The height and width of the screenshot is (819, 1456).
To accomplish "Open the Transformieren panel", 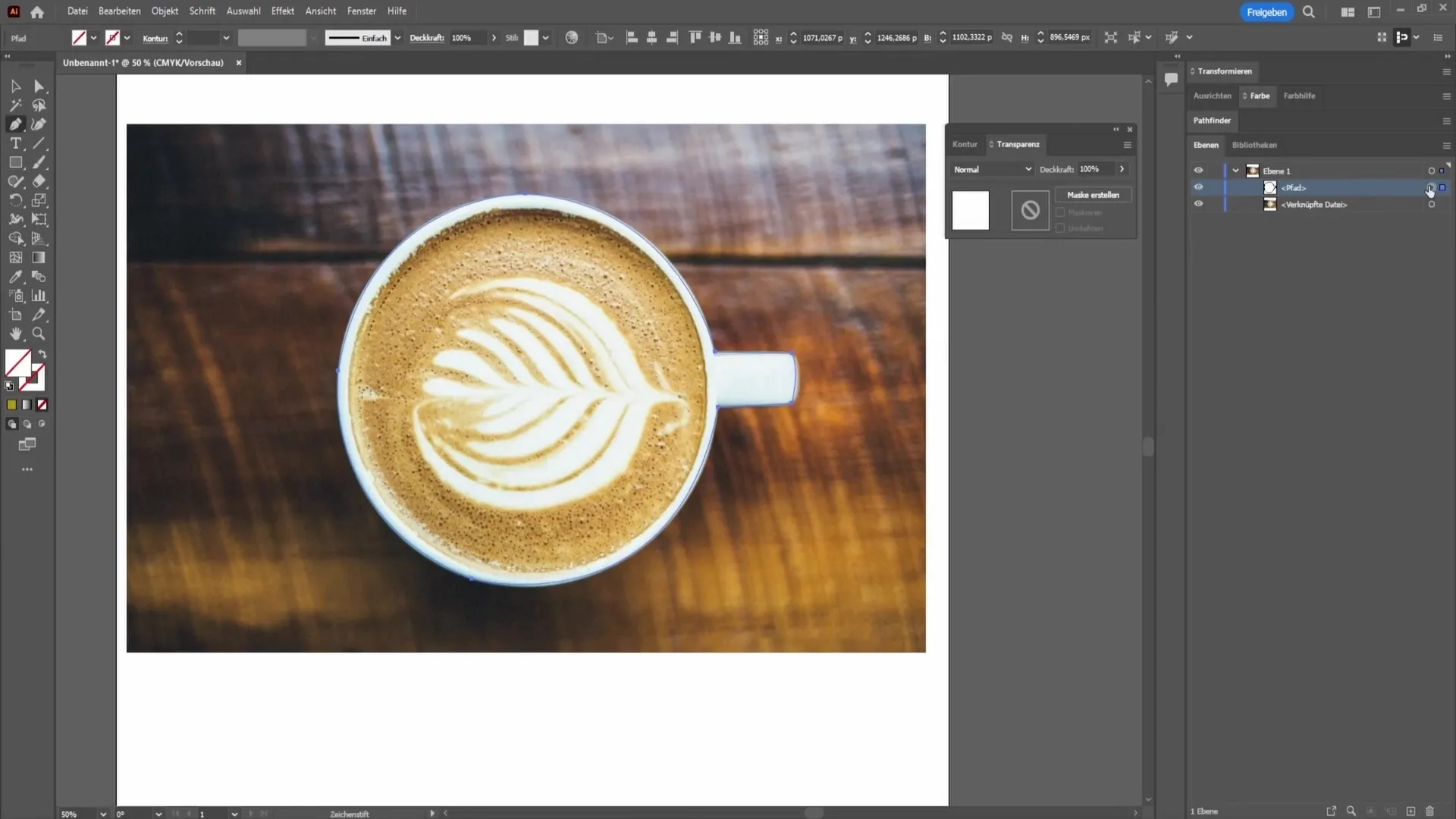I will 1224,71.
